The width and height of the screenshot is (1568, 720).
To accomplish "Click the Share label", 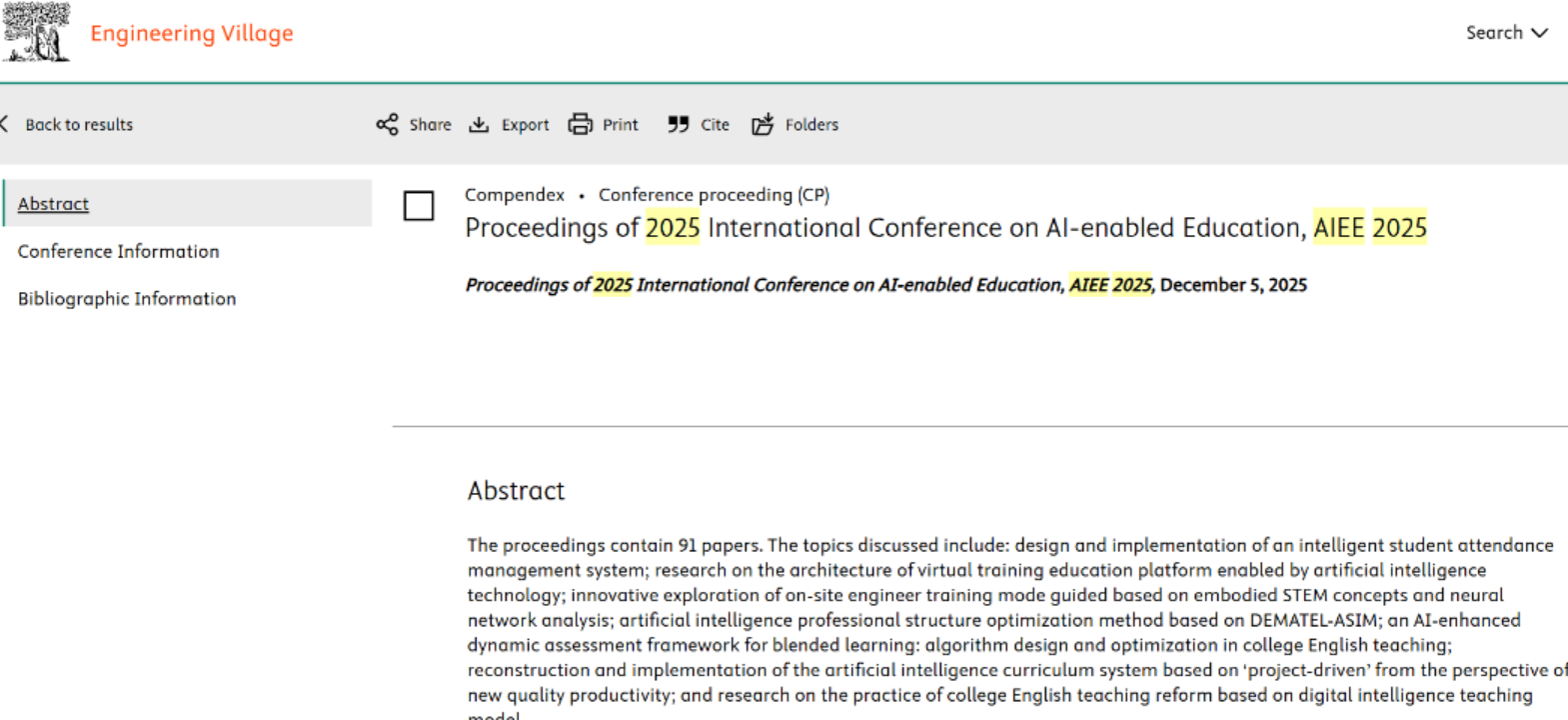I will point(430,125).
